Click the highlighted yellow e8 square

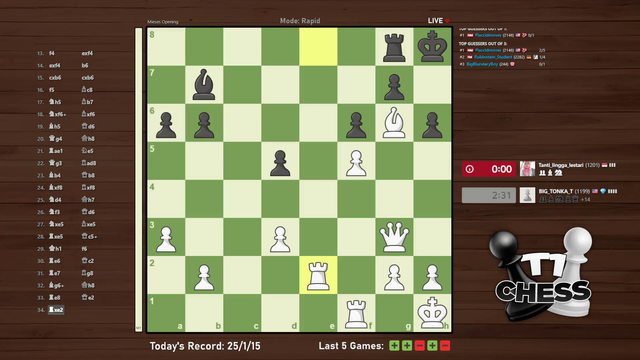coord(318,47)
